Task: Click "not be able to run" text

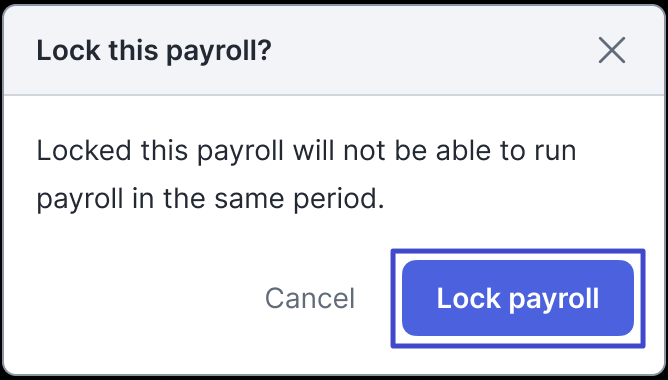Action: (x=460, y=150)
